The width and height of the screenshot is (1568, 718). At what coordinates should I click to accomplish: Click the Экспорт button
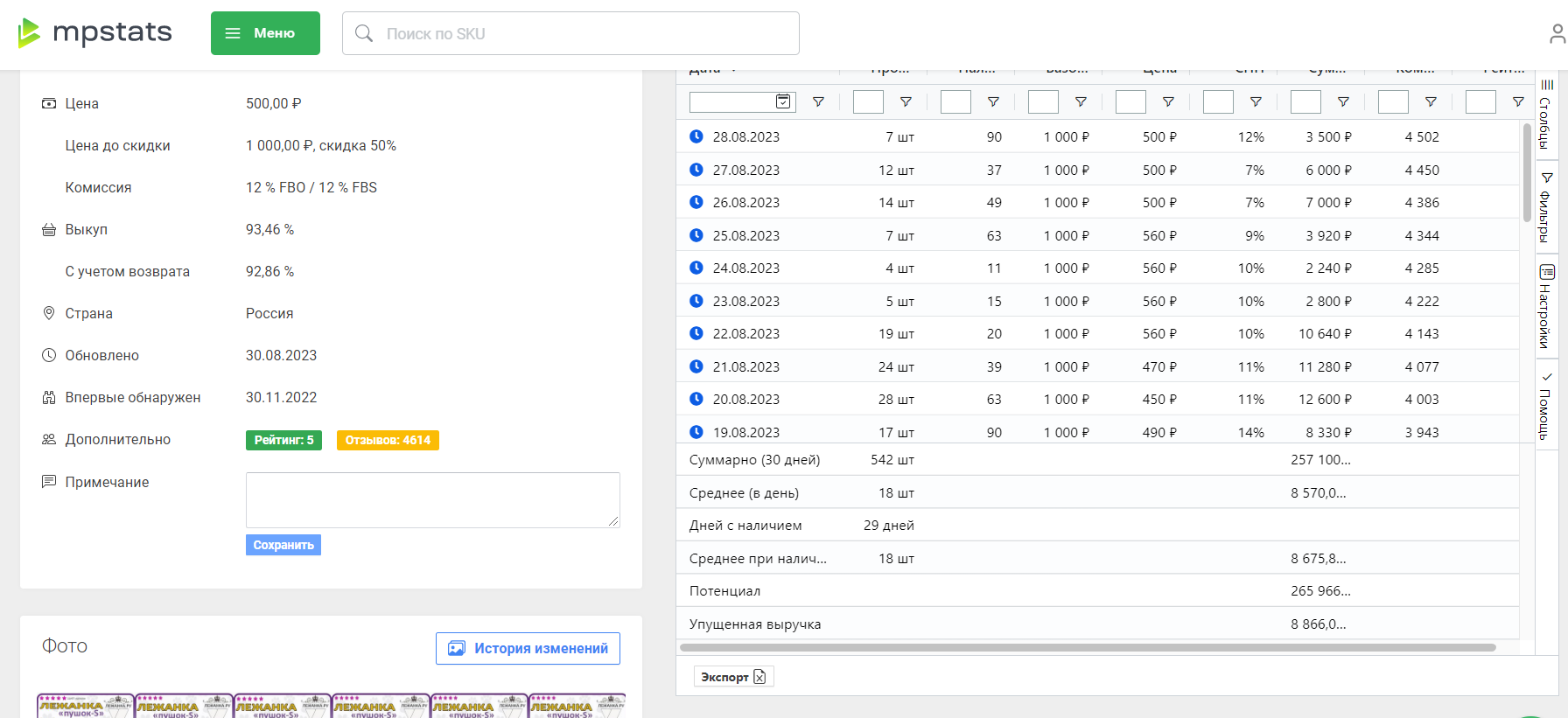pos(733,676)
